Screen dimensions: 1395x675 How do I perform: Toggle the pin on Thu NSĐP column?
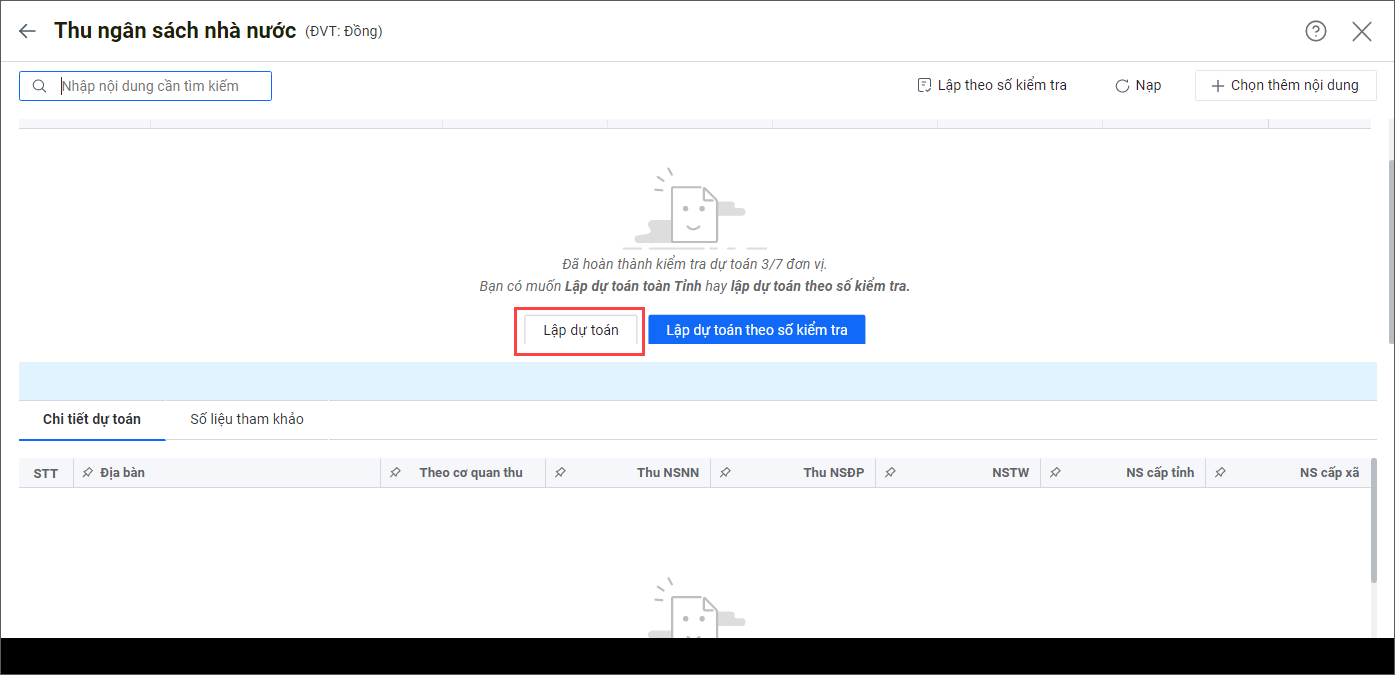[x=725, y=473]
